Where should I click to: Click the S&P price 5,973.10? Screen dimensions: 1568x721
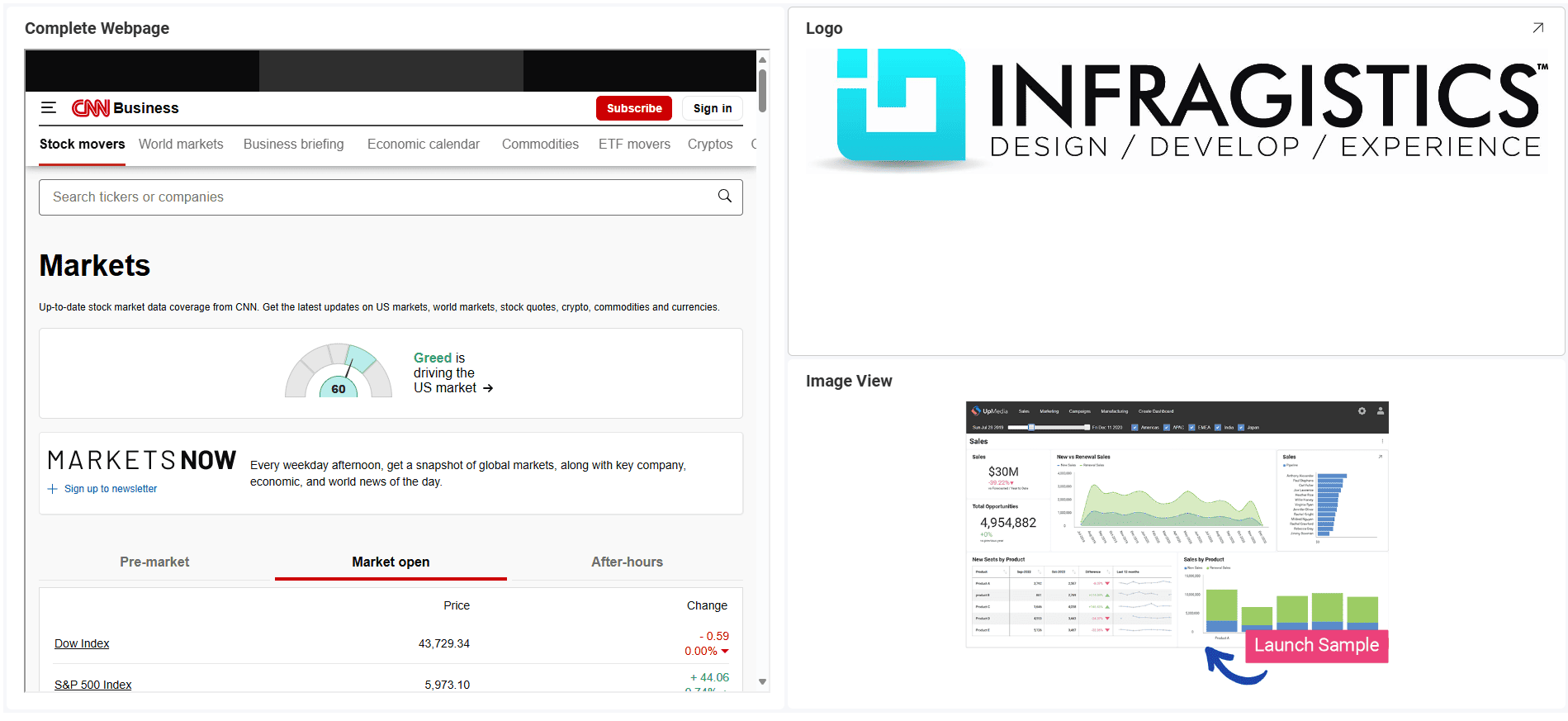coord(448,685)
